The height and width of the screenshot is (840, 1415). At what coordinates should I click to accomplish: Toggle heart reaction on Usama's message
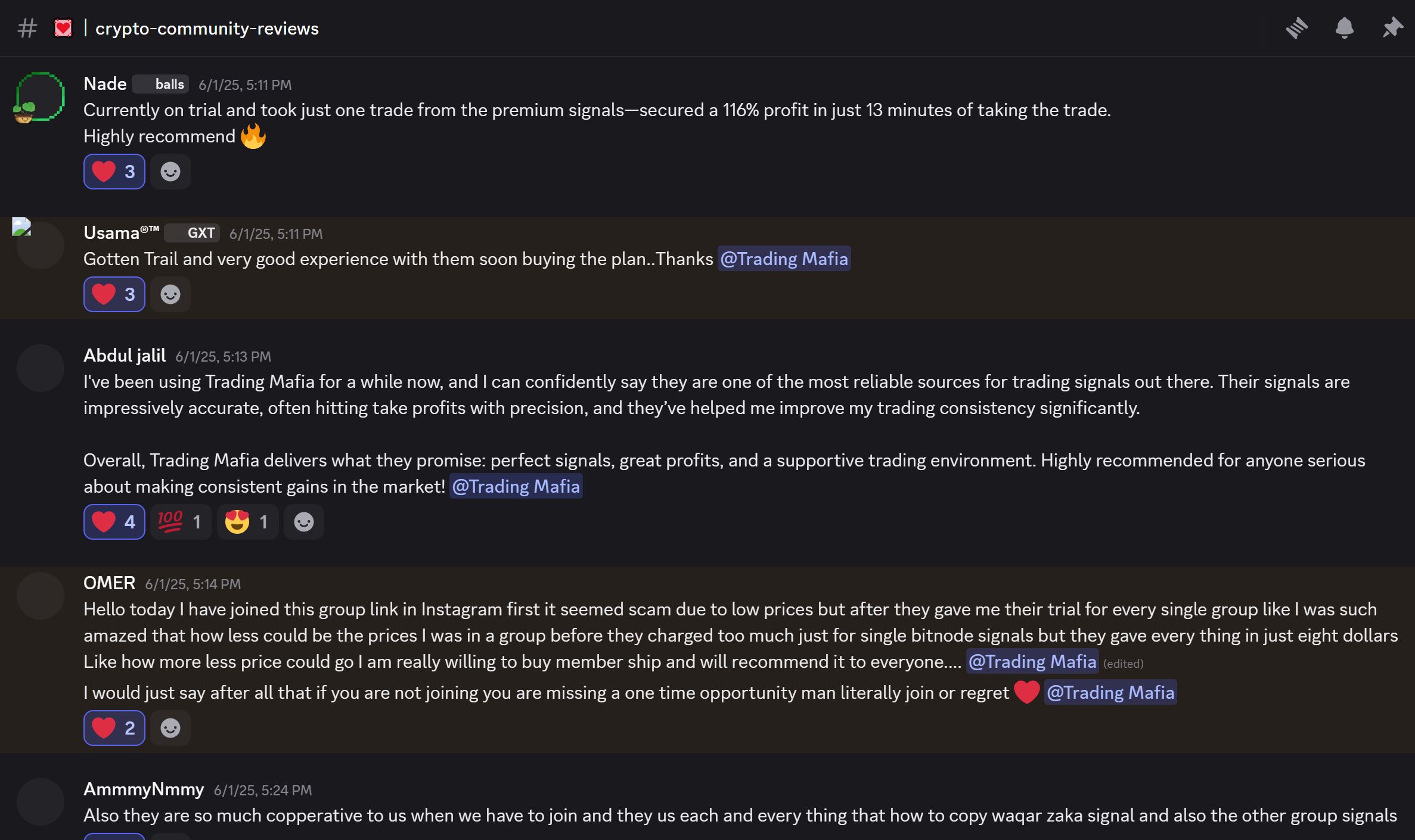tap(114, 294)
